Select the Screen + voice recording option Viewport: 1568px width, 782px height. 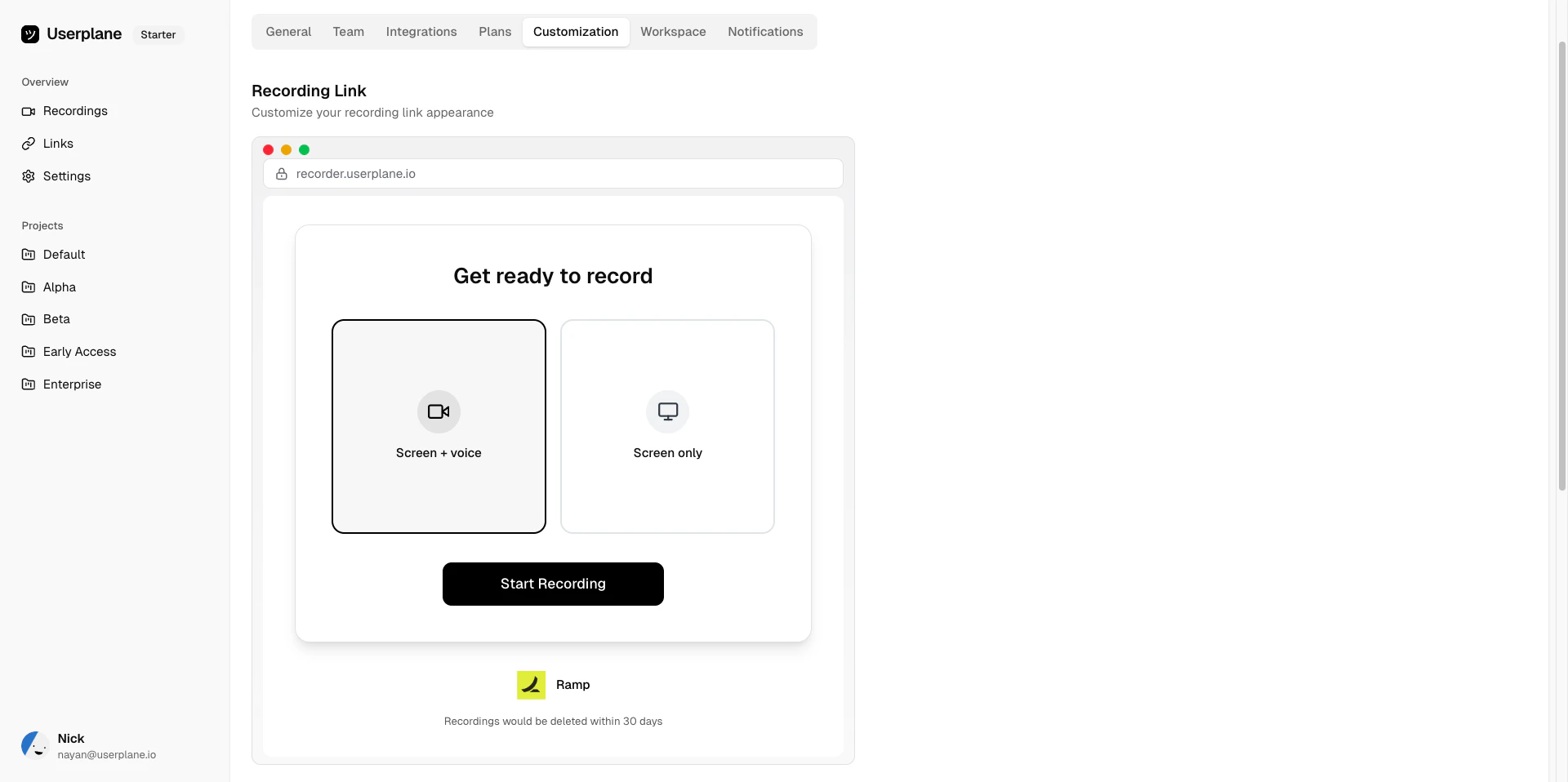(439, 426)
